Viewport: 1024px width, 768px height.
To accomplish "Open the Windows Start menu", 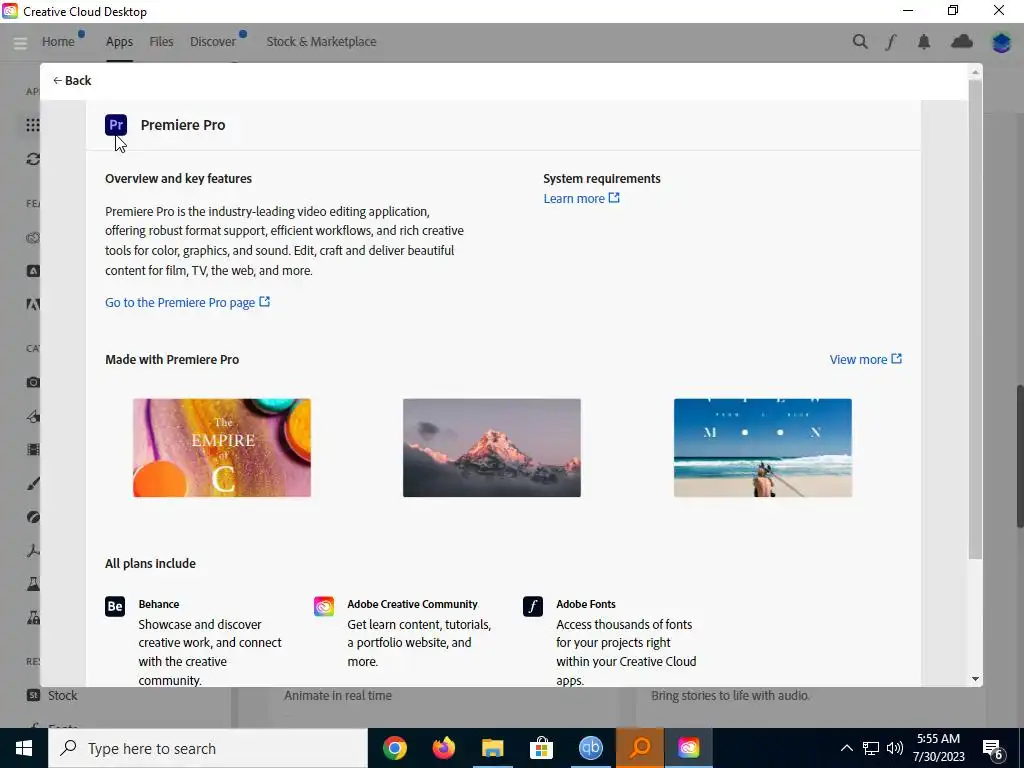I will 24,748.
